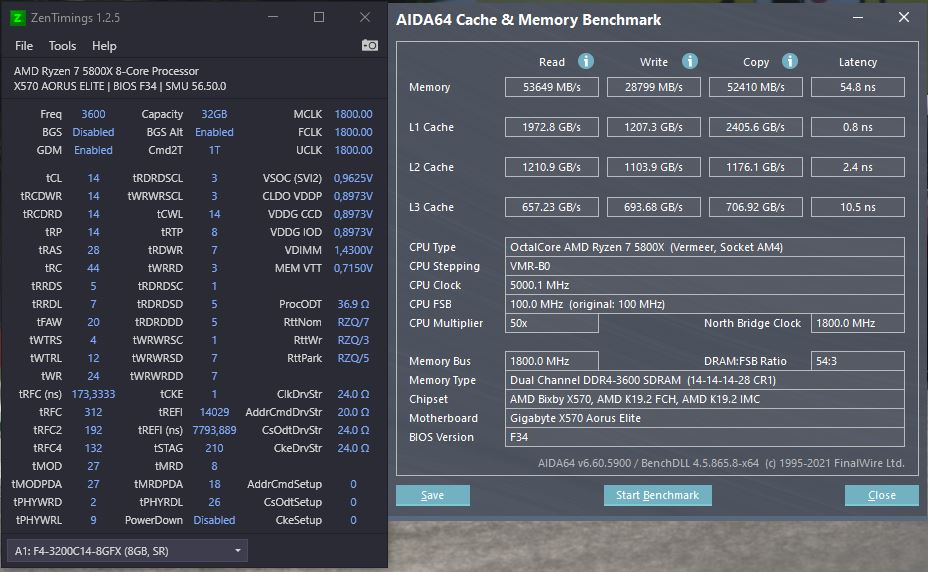The height and width of the screenshot is (572, 928).
Task: Click the DRAM:FSB Ratio 54:3 field
Action: click(x=858, y=361)
